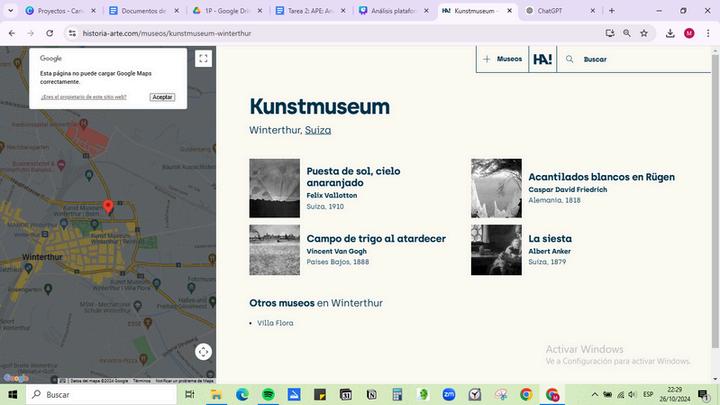720x405 pixels.
Task: Open Spotify from the taskbar
Action: (x=268, y=394)
